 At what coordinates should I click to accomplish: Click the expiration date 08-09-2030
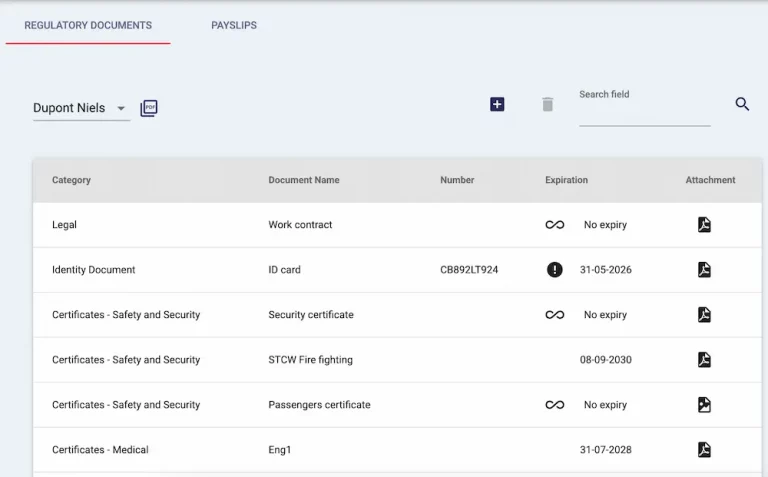click(x=606, y=360)
